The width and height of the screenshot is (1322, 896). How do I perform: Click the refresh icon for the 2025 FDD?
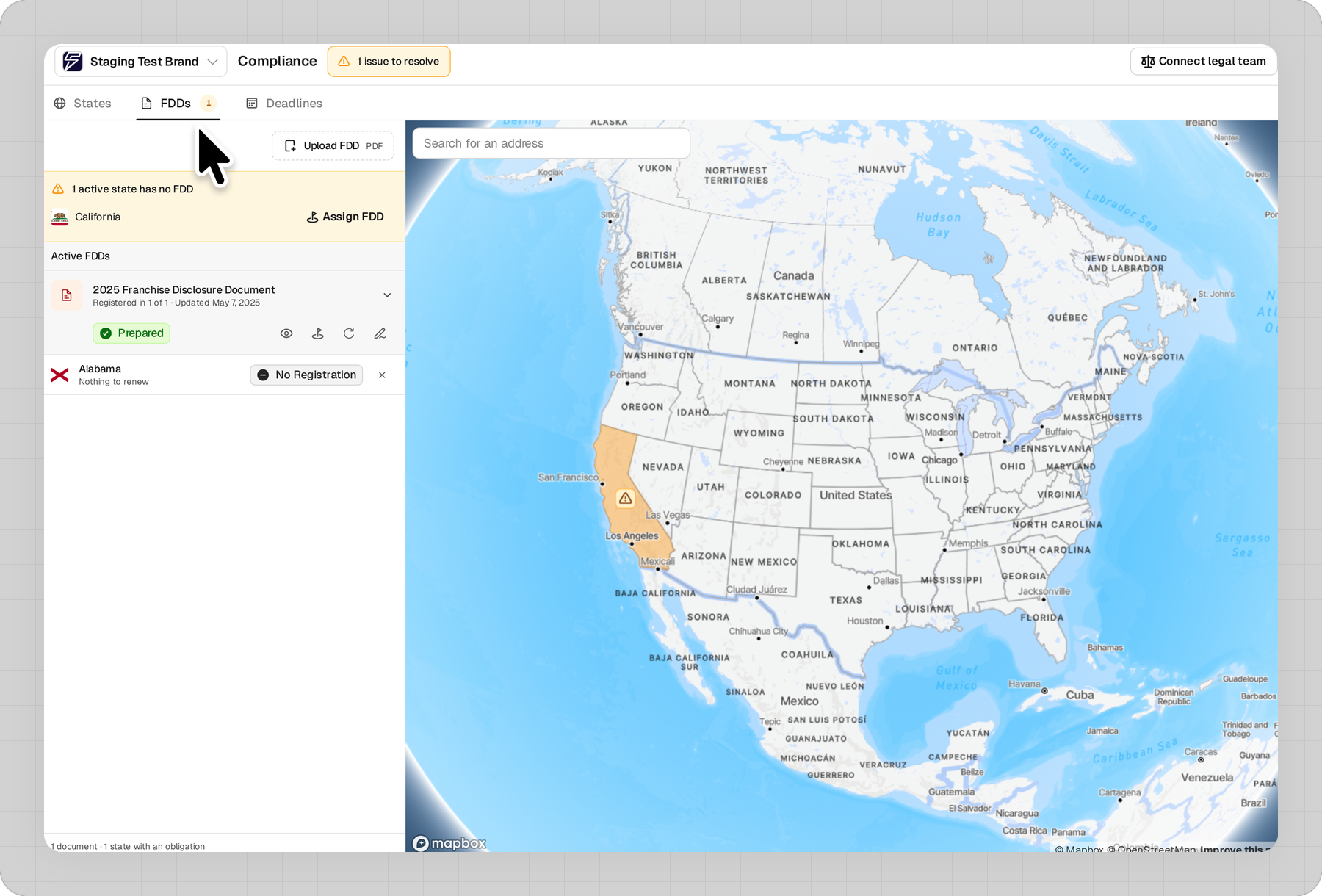(349, 333)
